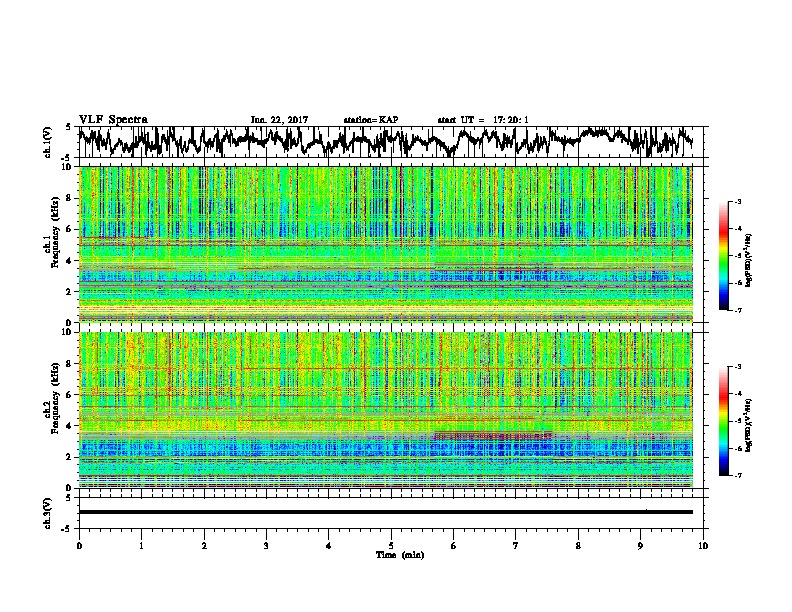Screen dimensions: 792x612
Task: Click inside the ch.2 spectrogram panel
Action: [x=386, y=410]
